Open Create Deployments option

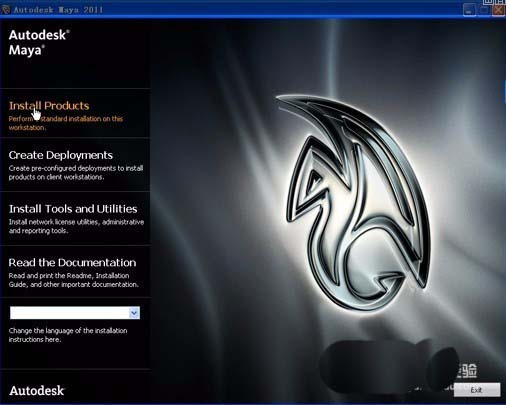(x=61, y=155)
